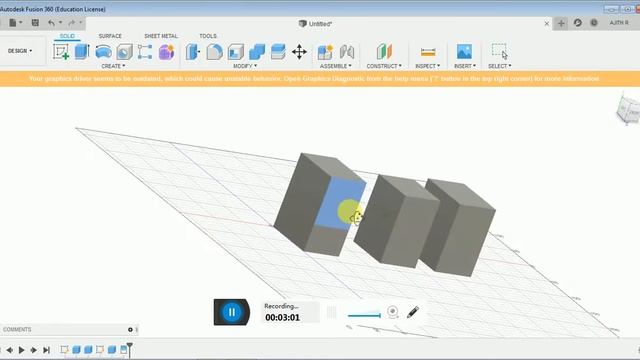The image size is (640, 360).
Task: Select the Revolve tool
Action: tap(103, 52)
